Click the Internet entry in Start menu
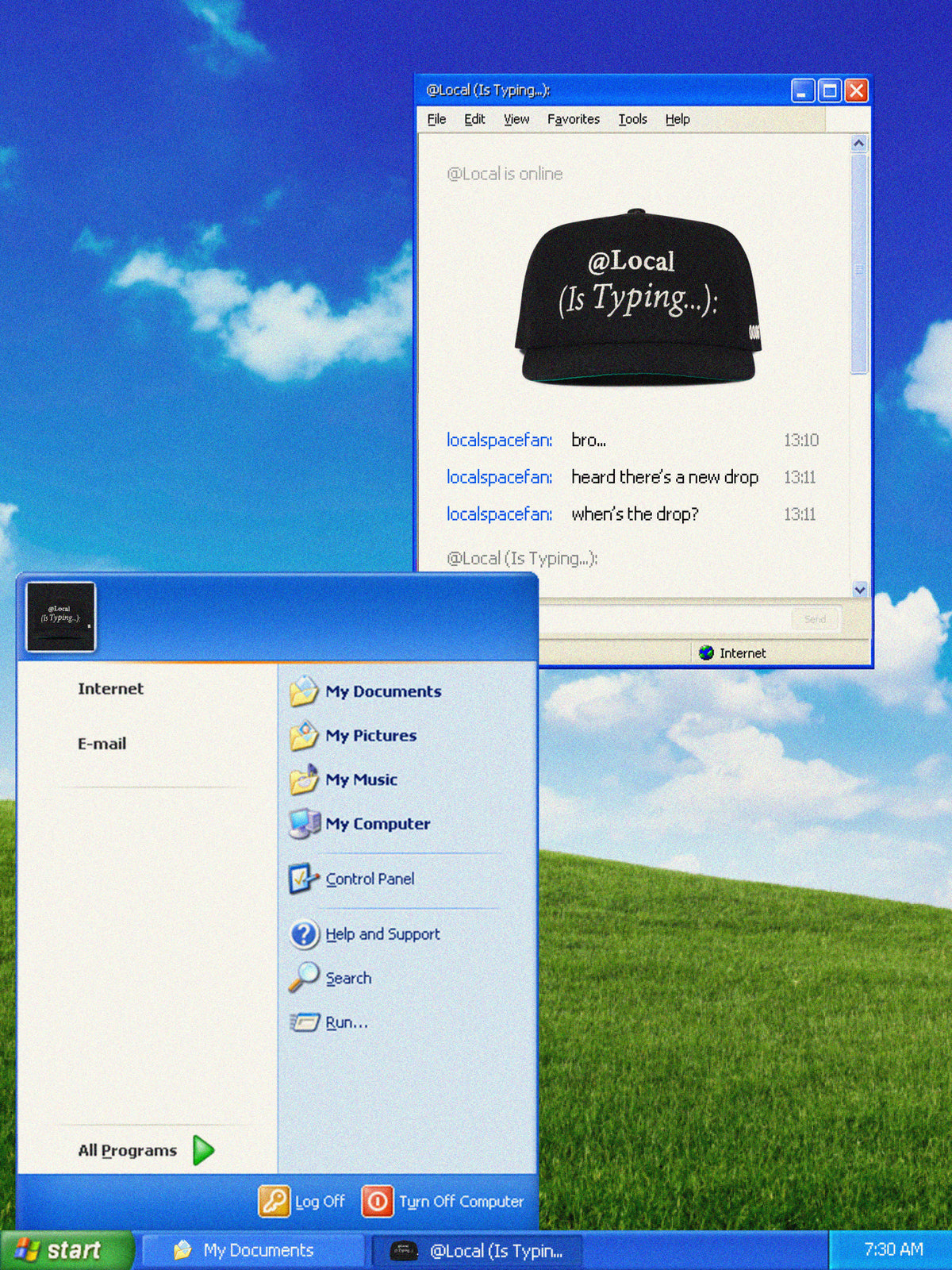 [x=110, y=689]
